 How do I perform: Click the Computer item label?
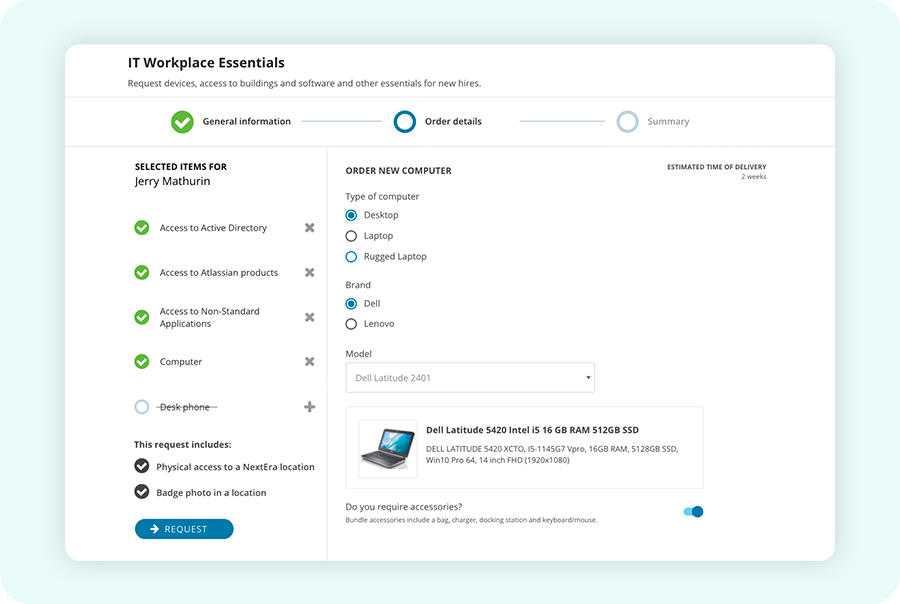[x=181, y=362]
